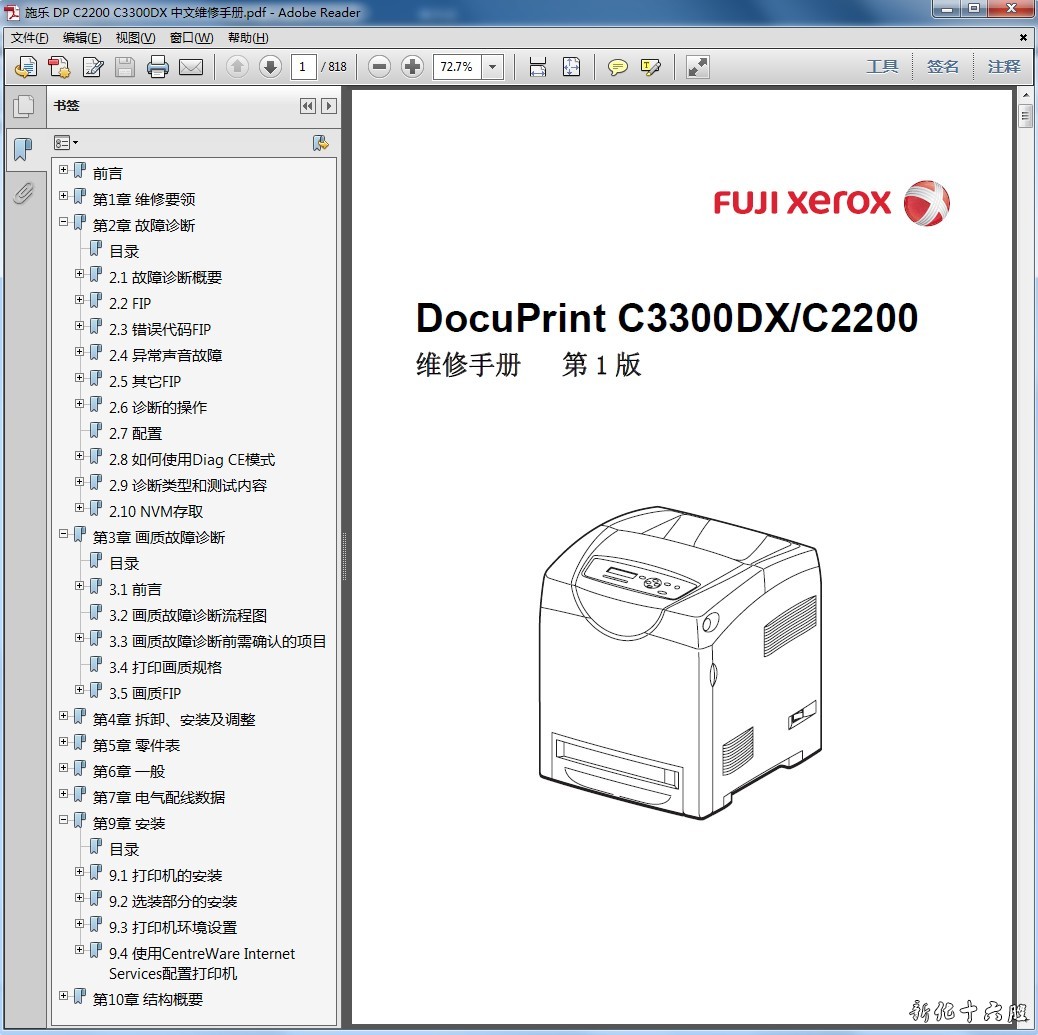
Task: Open the bookmark options dropdown menu
Action: click(x=66, y=143)
